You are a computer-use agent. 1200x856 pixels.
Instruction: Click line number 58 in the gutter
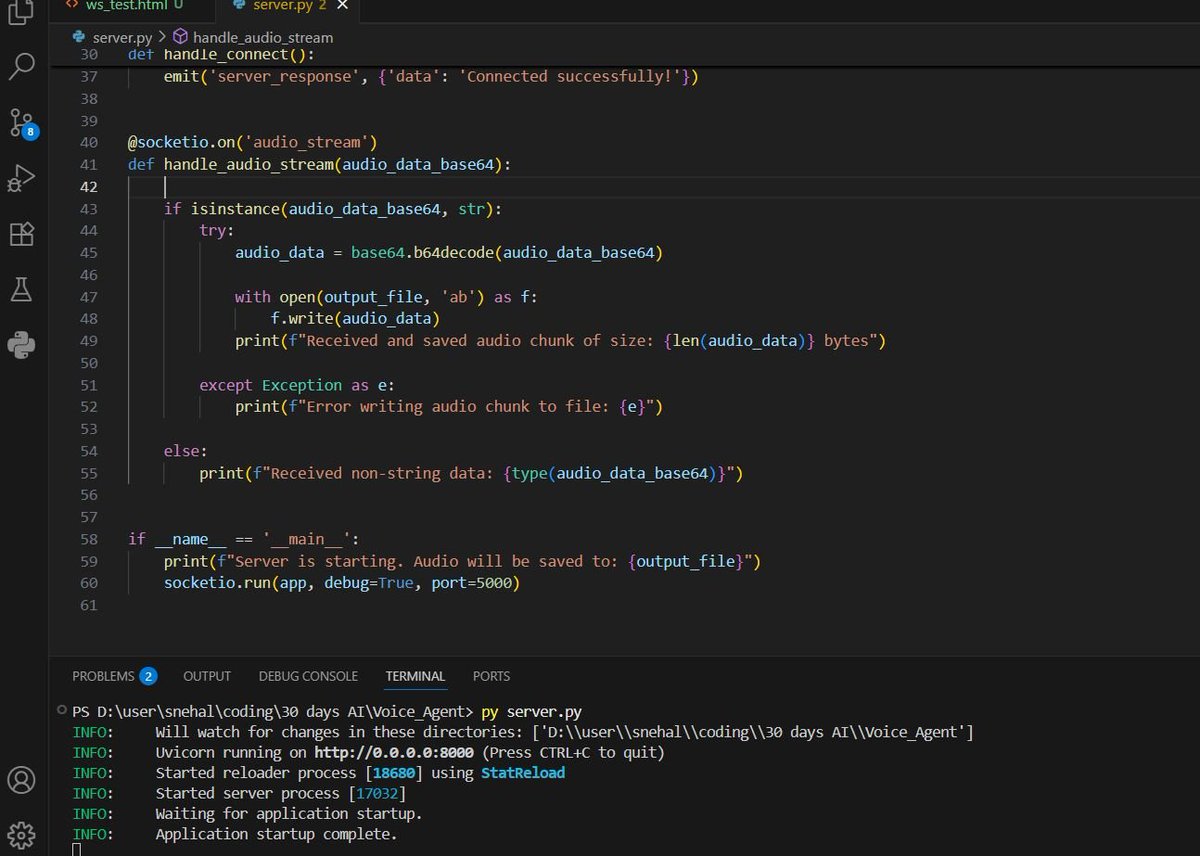88,539
